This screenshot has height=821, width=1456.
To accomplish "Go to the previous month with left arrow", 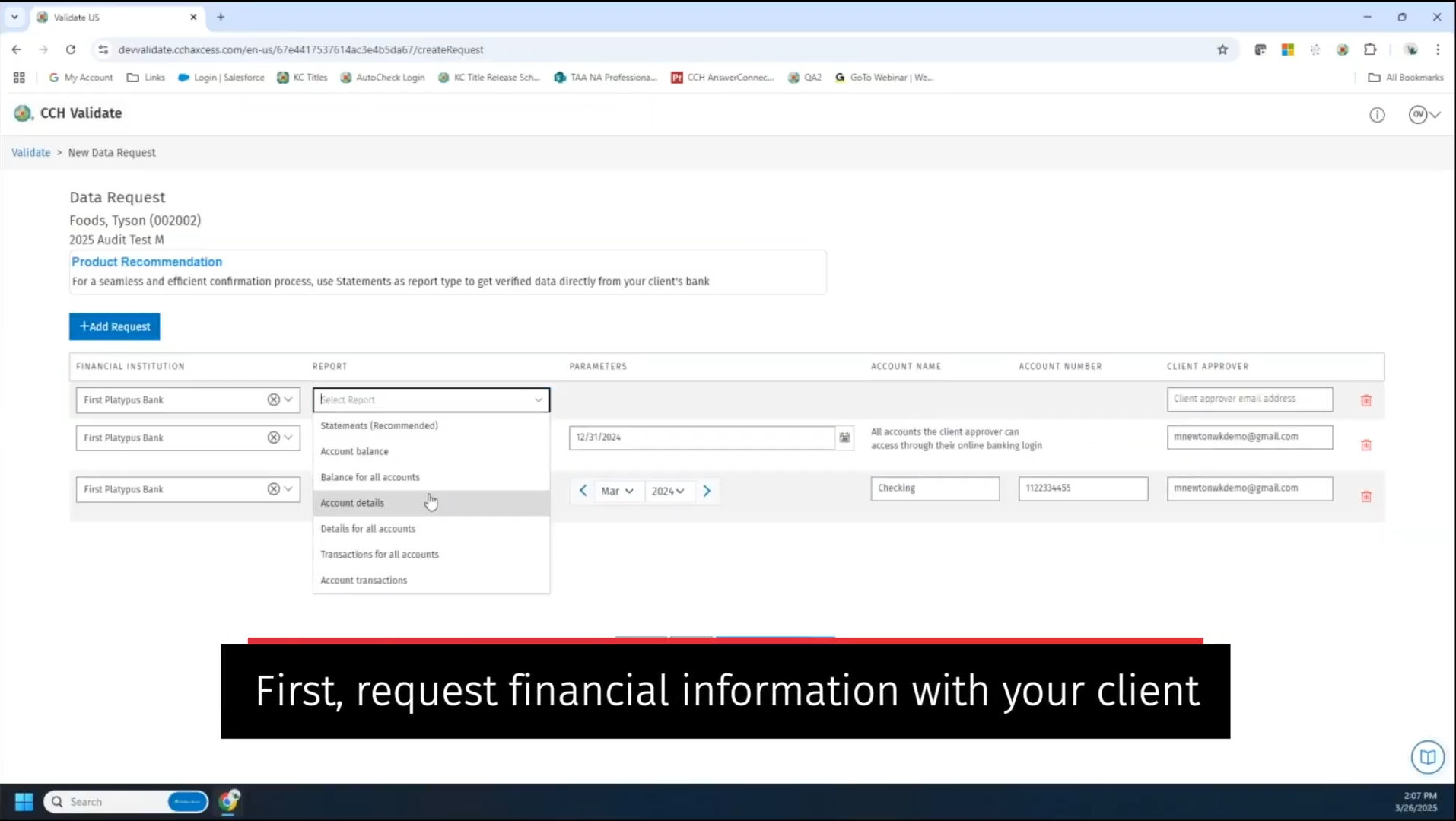I will click(583, 492).
